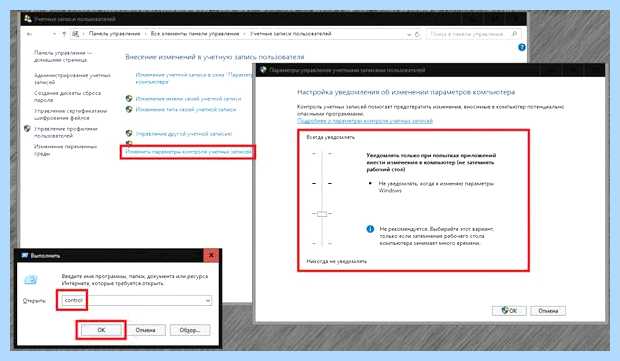Viewport: 620px width, 361px height.
Task: Set slider to bottom 'Никогда не уведомлять' tick
Action: (x=322, y=243)
